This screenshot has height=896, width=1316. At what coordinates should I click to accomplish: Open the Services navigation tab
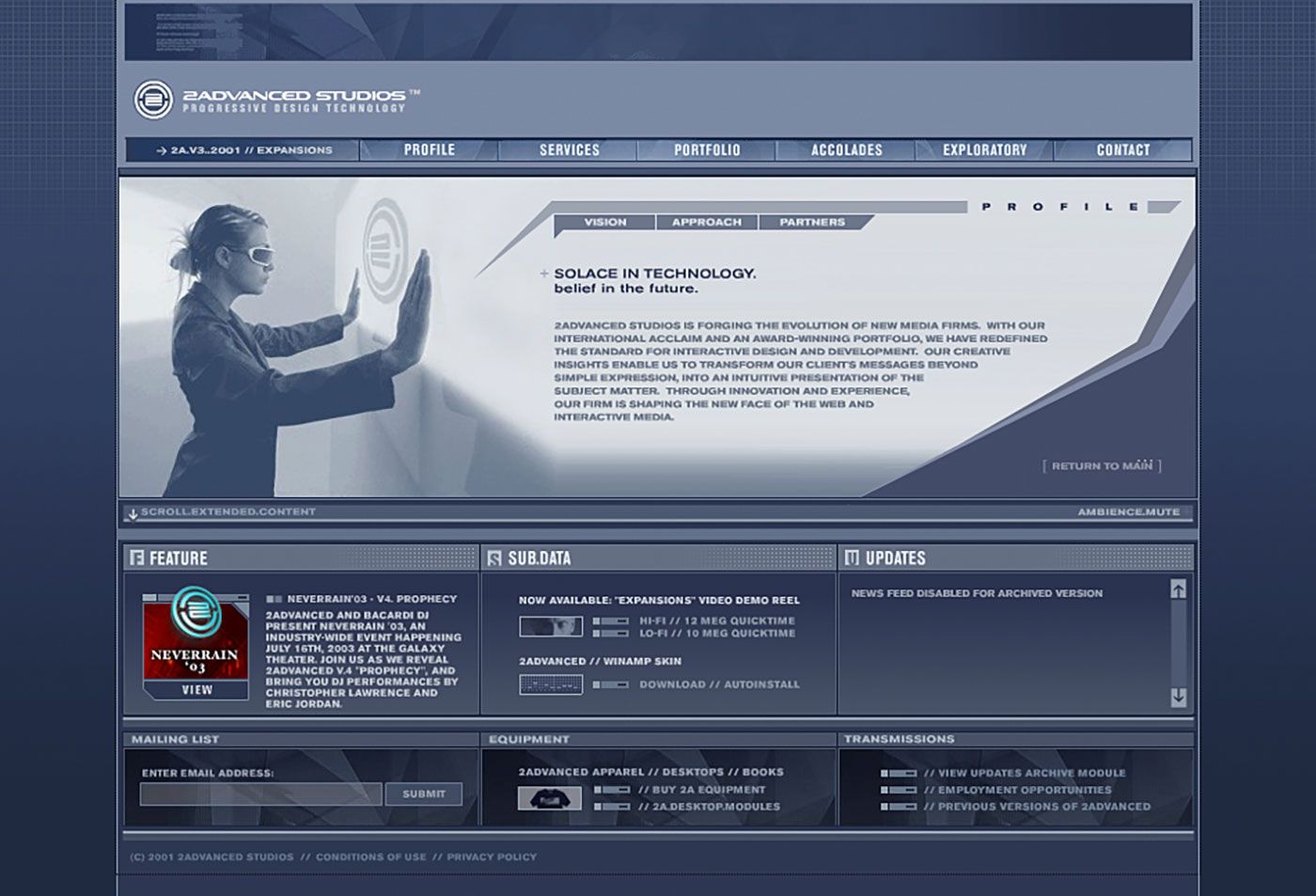pyautogui.click(x=569, y=149)
